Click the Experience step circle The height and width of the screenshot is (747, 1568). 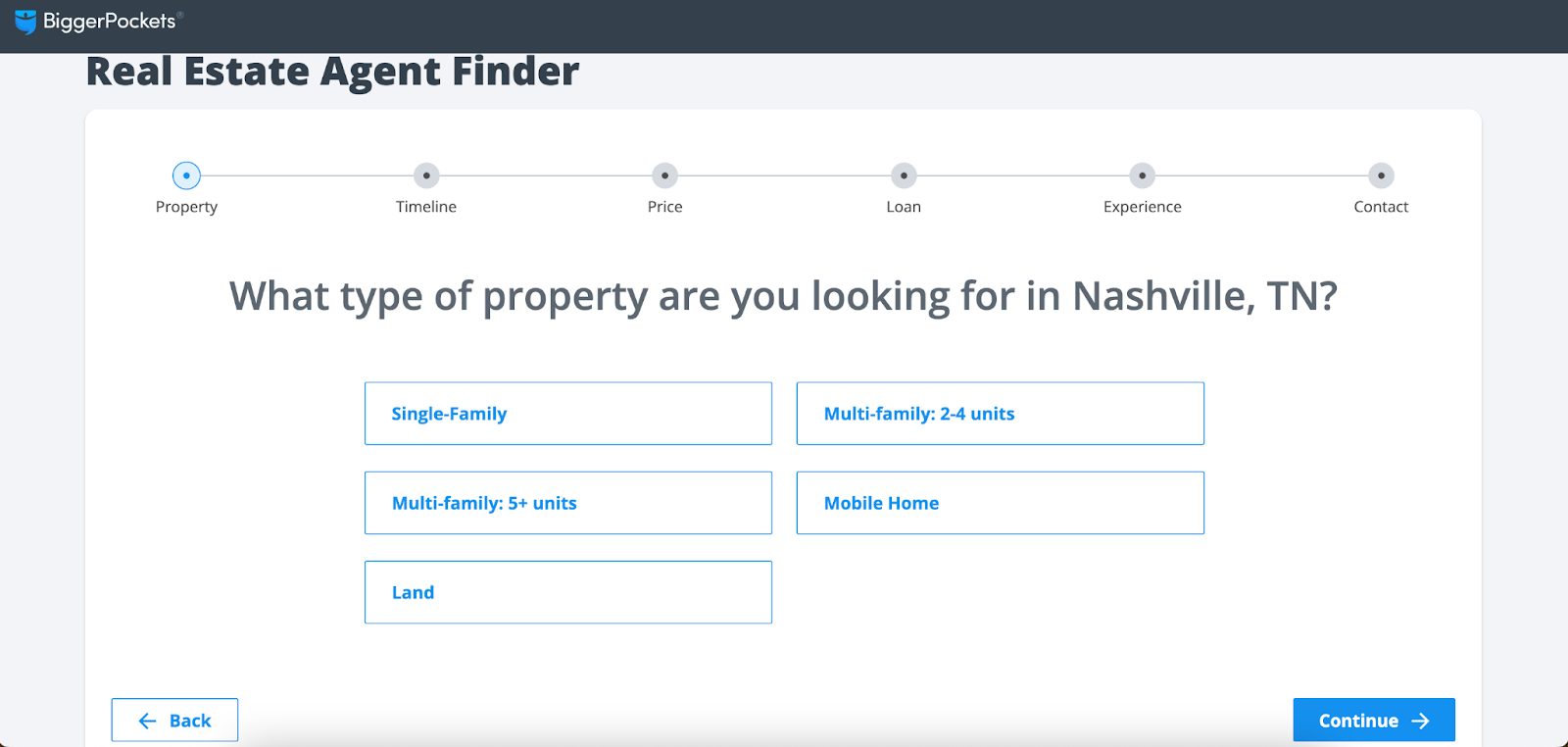1142,175
